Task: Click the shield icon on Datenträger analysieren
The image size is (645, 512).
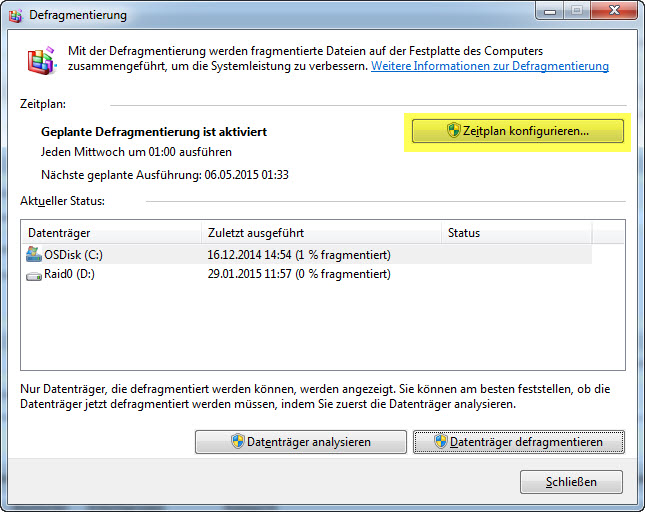Action: 238,442
